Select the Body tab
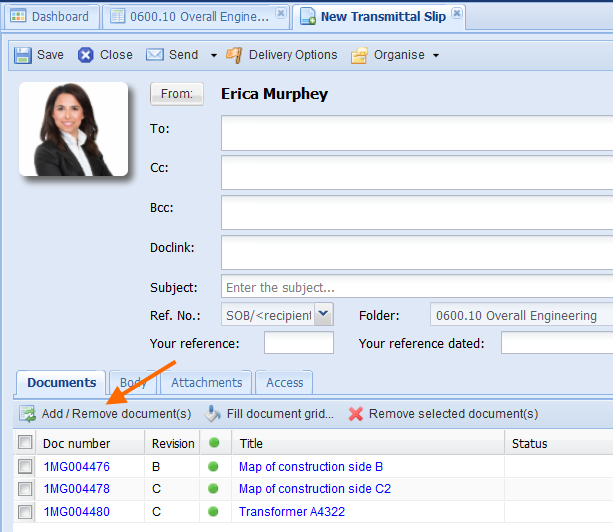This screenshot has height=532, width=613. pos(133,382)
